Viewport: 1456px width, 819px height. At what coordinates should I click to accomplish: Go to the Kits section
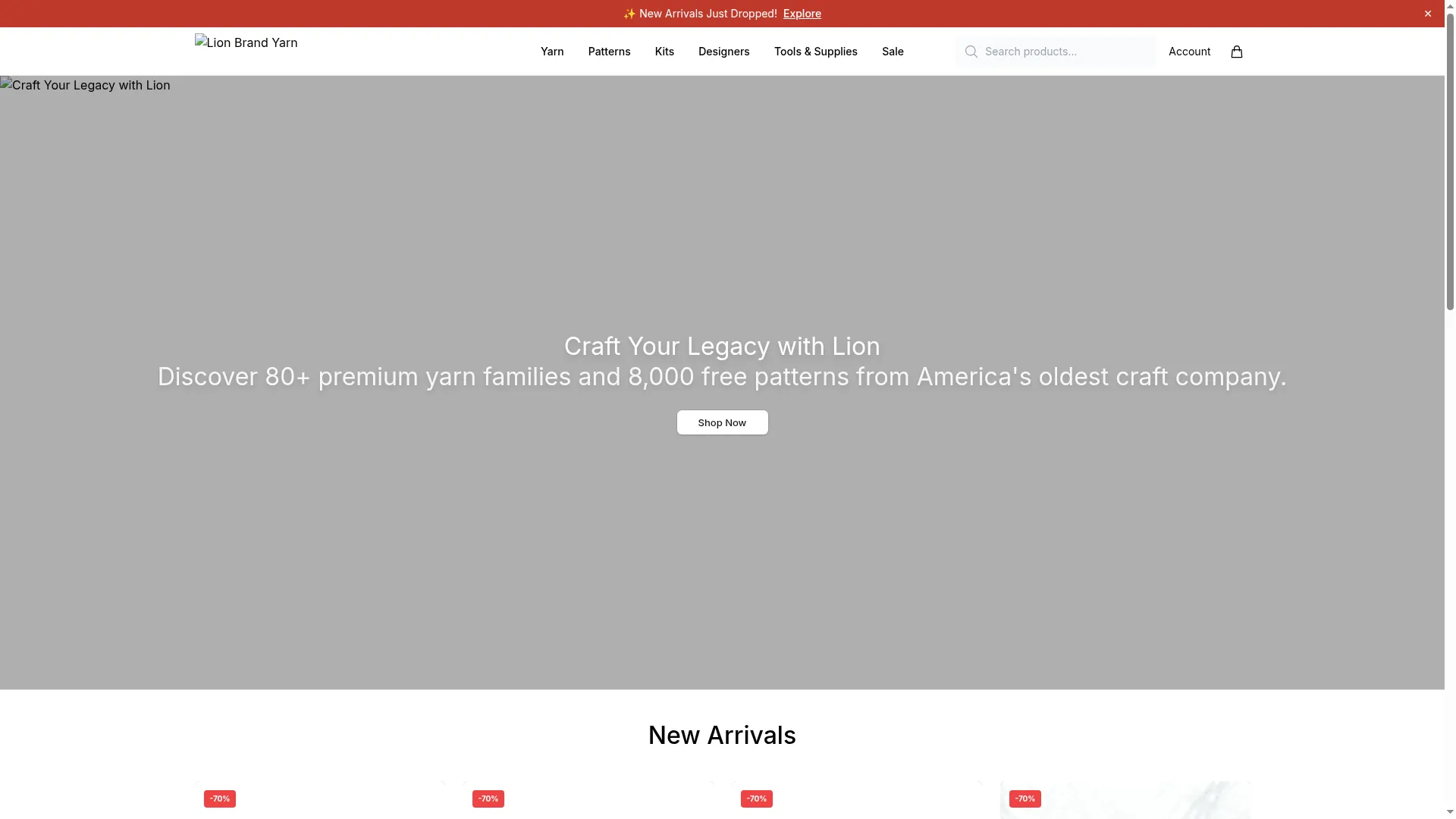point(664,52)
